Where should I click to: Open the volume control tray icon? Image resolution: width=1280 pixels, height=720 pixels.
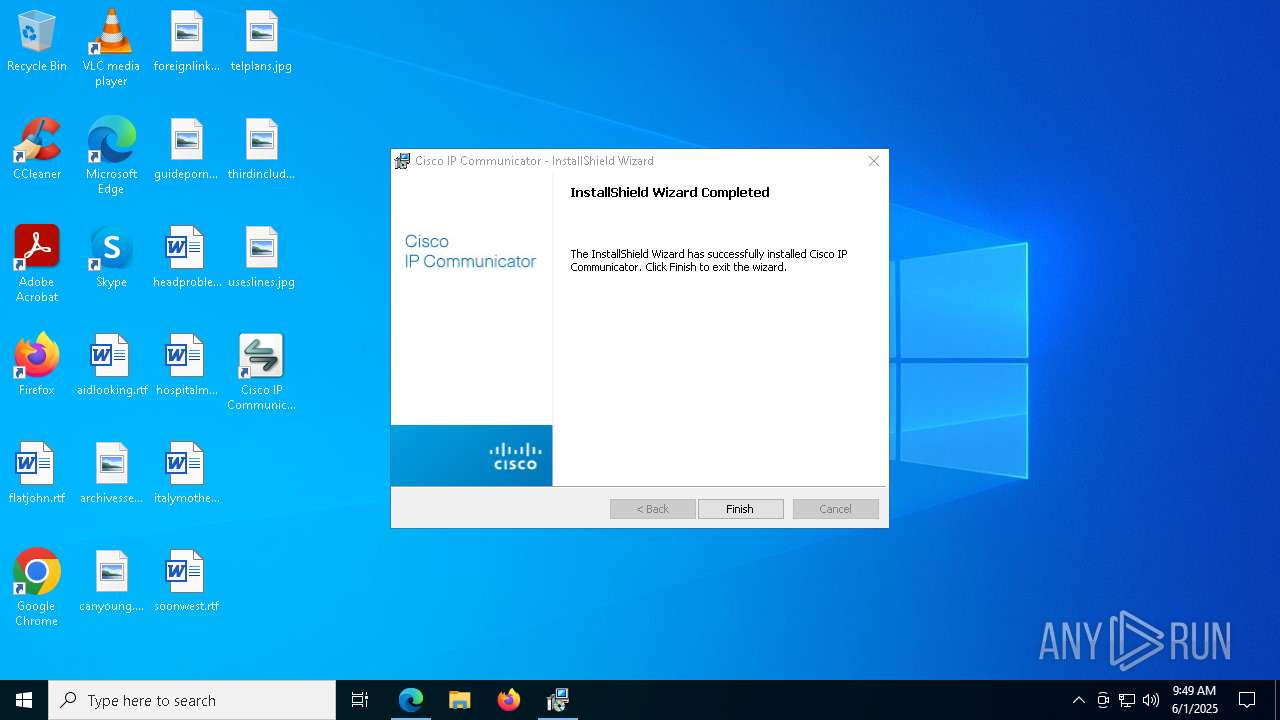[x=1151, y=700]
